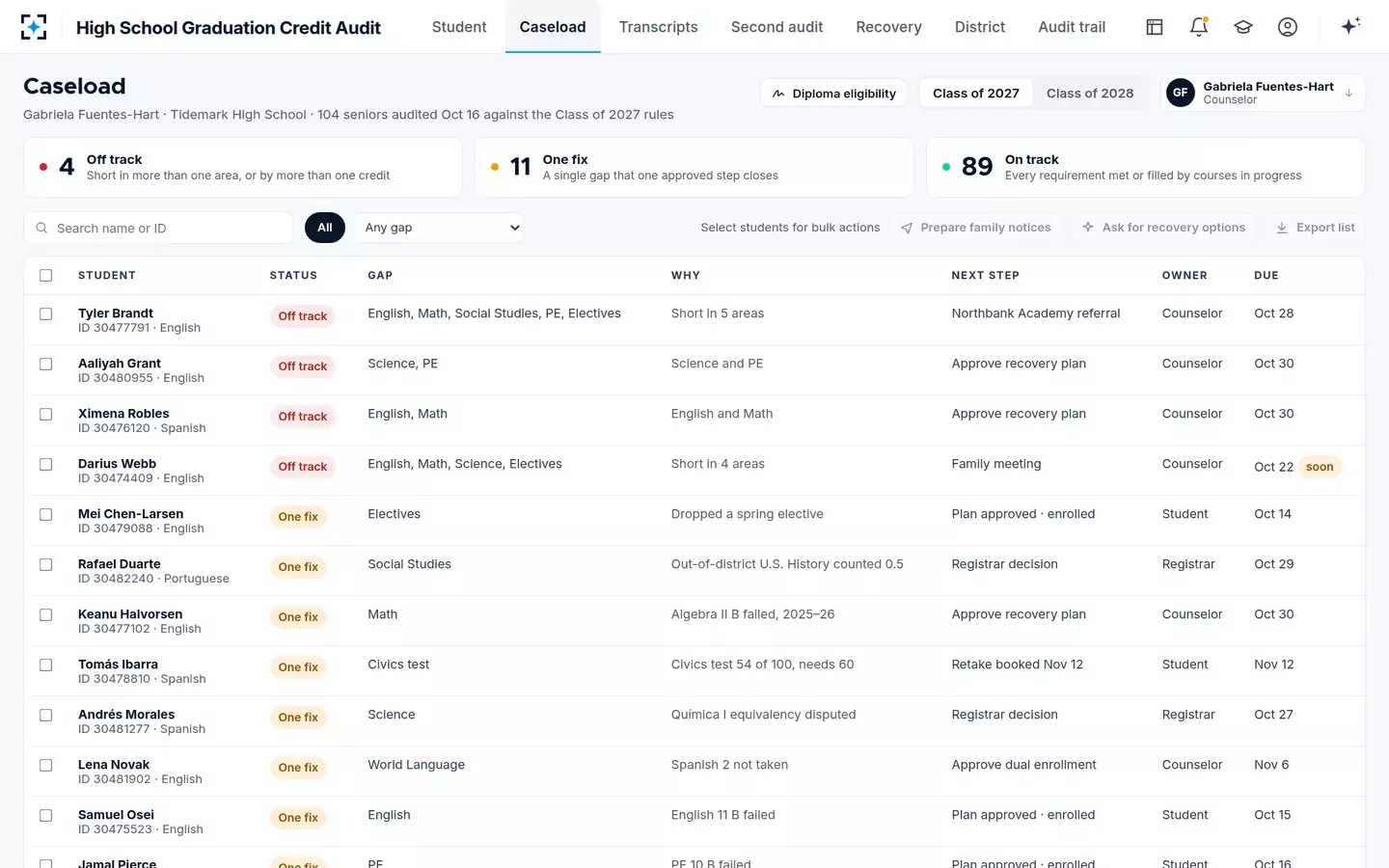Open the Second audit tab

coord(776,27)
